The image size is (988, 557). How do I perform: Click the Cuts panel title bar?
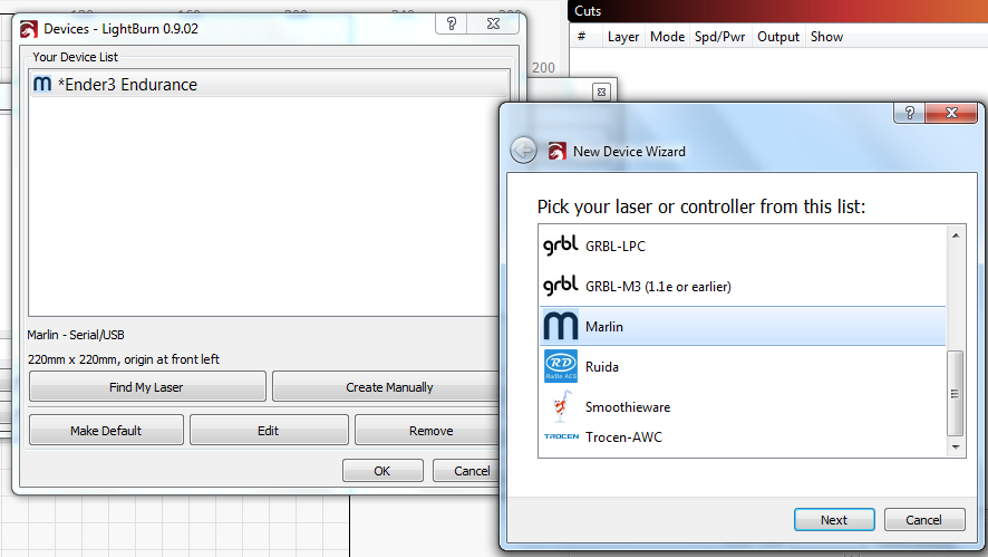point(778,11)
